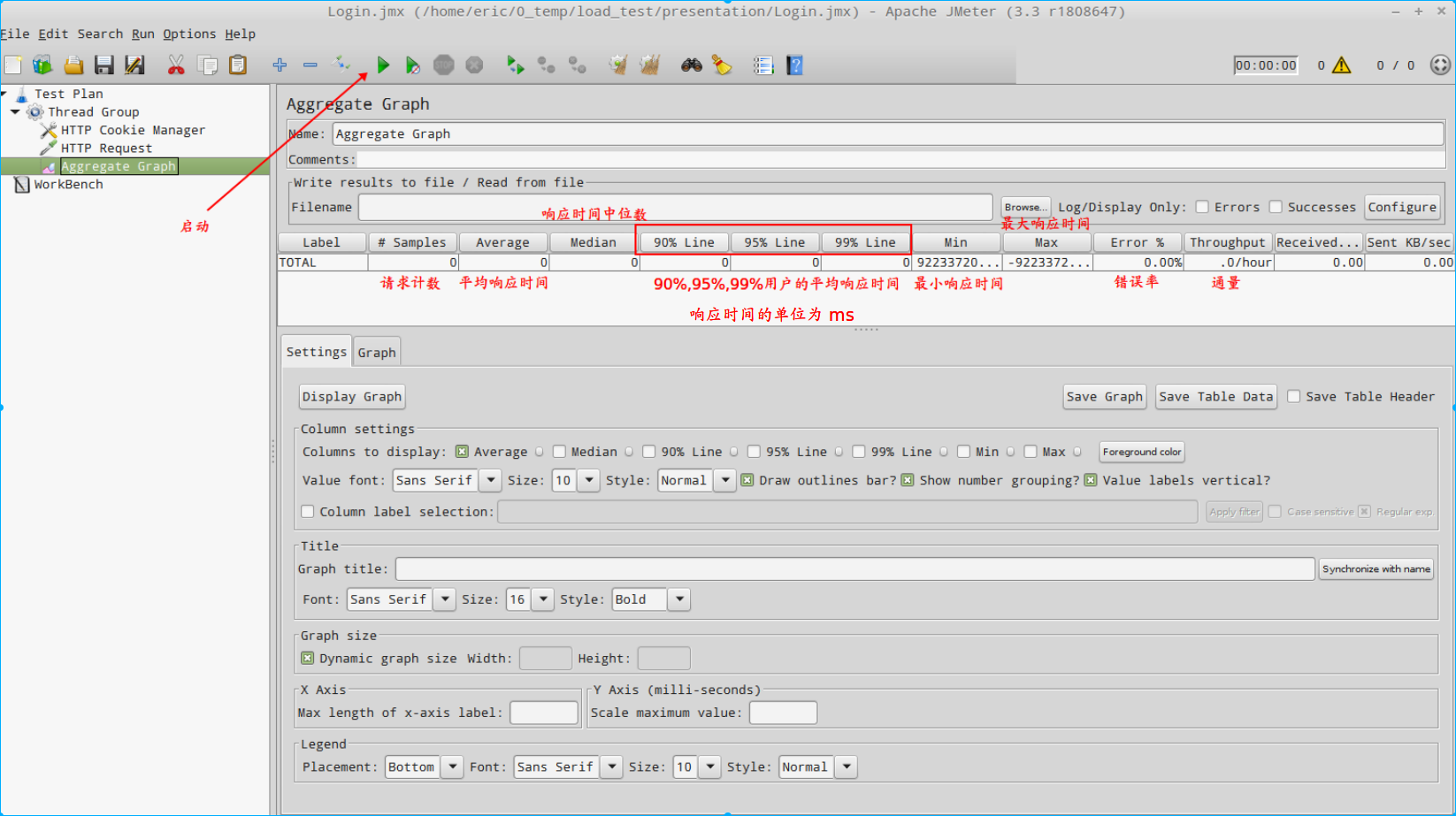Enable the 90% Line column checkbox
The width and height of the screenshot is (1456, 816).
click(x=649, y=452)
